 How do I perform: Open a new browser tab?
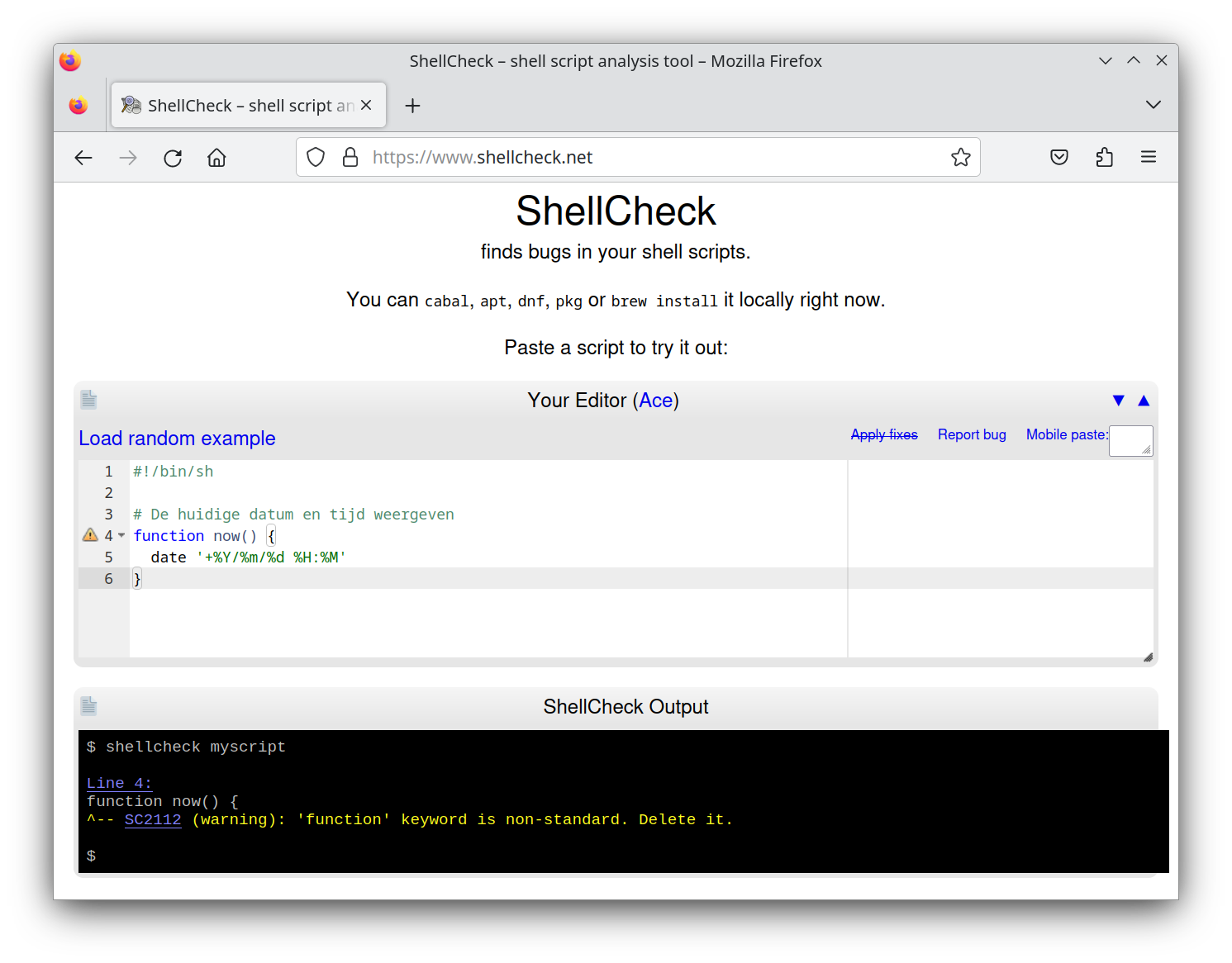pyautogui.click(x=412, y=106)
